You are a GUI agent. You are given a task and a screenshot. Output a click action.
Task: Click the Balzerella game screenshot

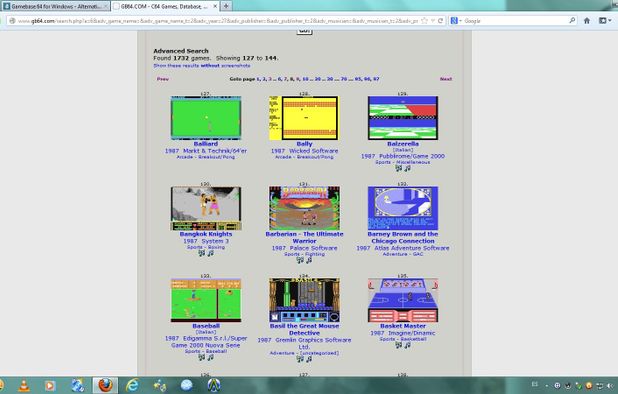coord(403,118)
